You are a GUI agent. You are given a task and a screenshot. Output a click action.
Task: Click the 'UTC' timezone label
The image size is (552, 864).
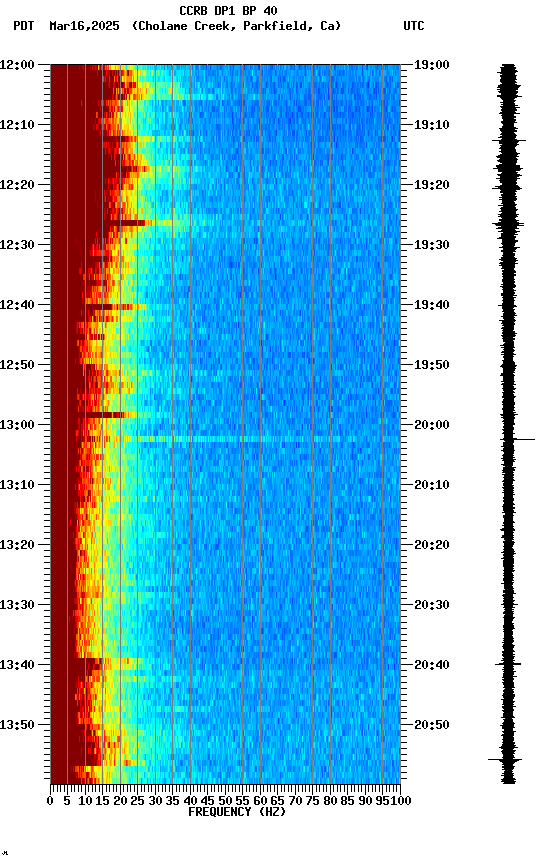click(x=414, y=26)
